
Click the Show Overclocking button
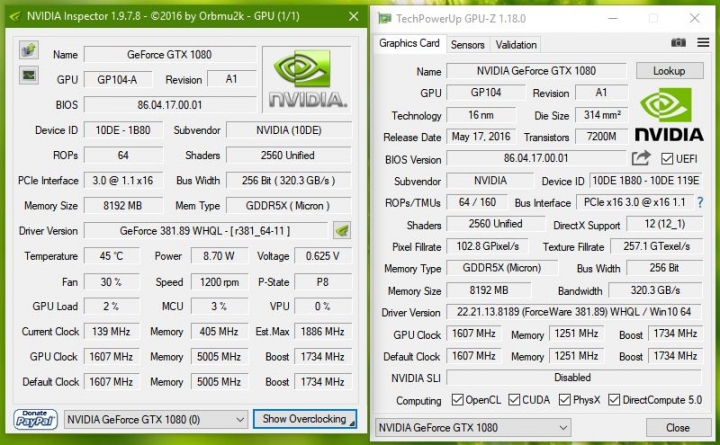305,419
